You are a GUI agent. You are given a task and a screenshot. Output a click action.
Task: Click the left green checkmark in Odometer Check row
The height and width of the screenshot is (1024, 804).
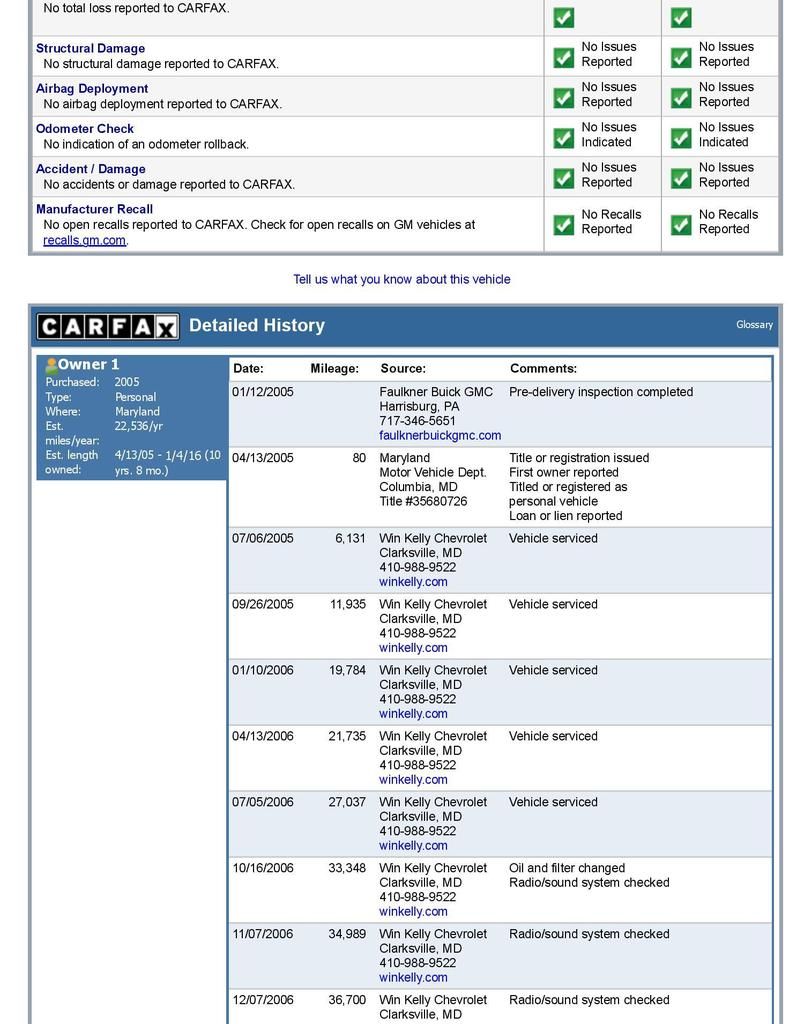tap(564, 138)
